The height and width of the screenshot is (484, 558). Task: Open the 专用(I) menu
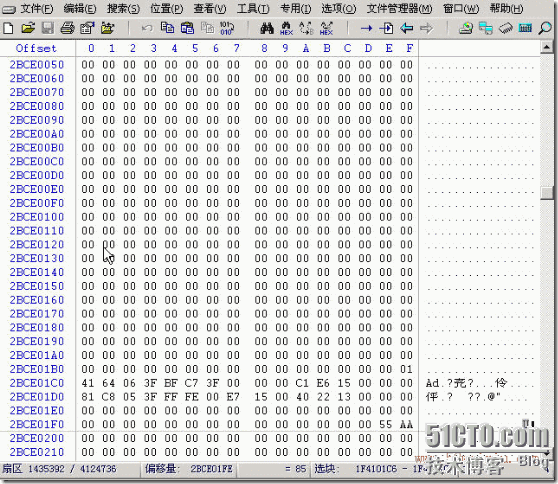(296, 9)
